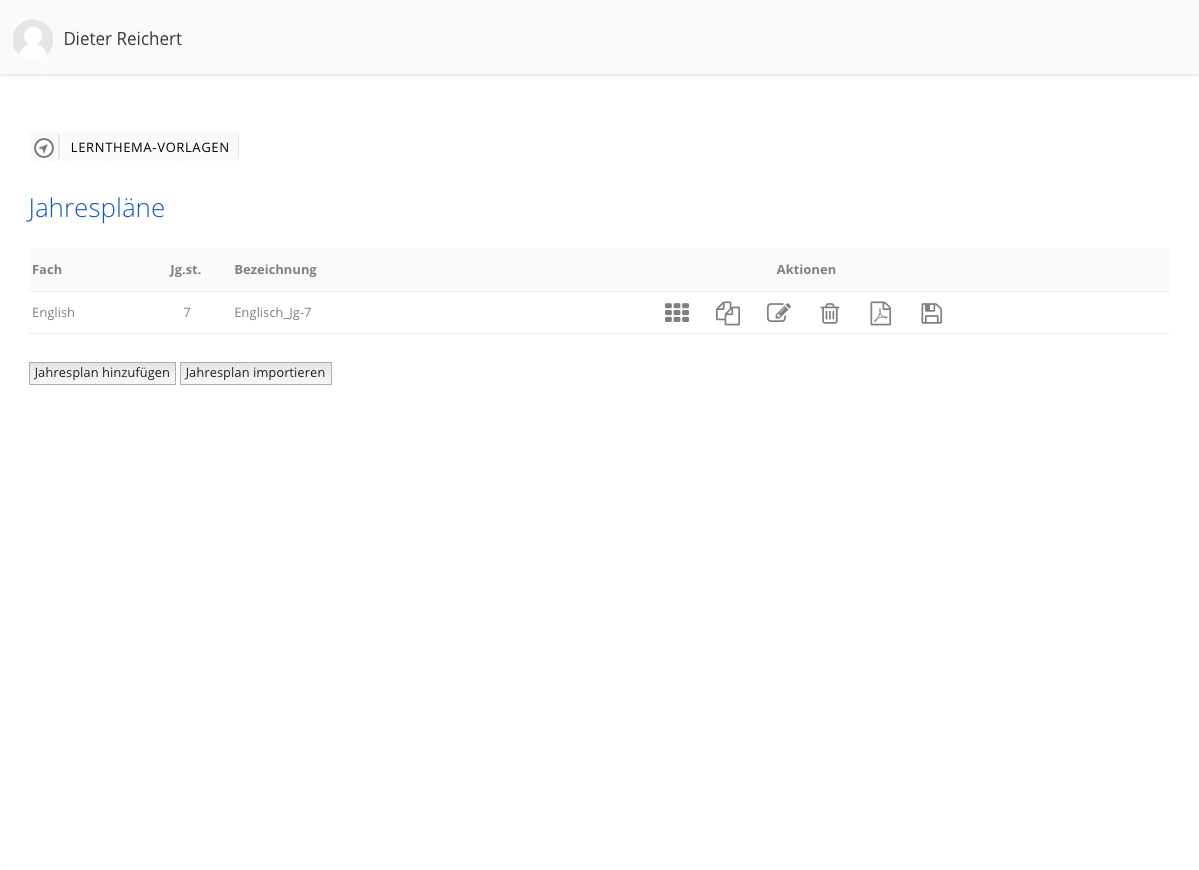Edit the Englisch_Jg-7 yearly plan
This screenshot has width=1199, height=870.
click(x=779, y=313)
